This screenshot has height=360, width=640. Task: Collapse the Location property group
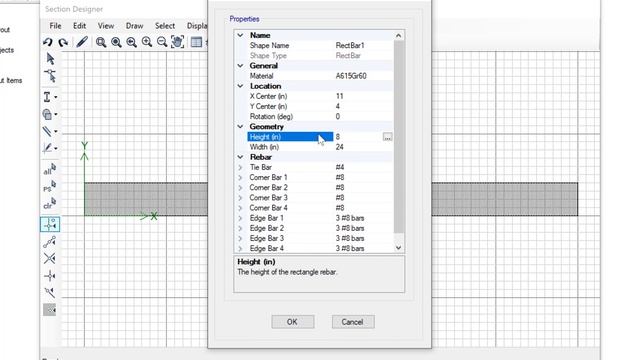coord(240,86)
